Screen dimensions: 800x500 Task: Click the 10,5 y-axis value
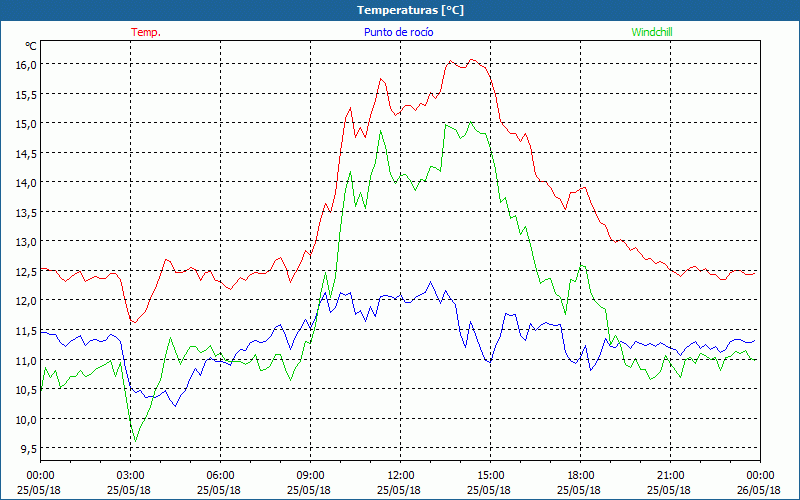pos(26,389)
